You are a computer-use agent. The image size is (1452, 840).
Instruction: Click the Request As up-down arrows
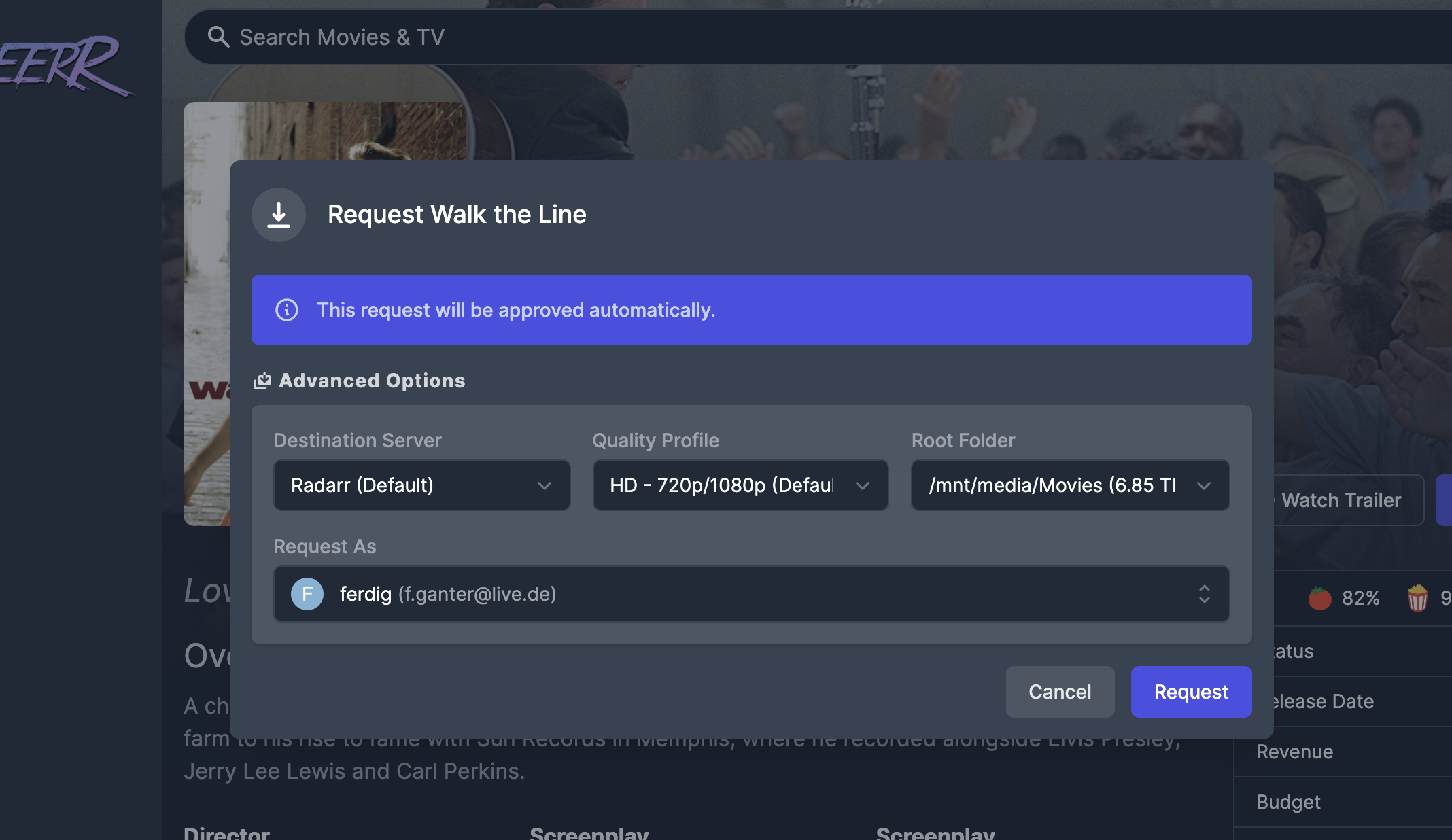pyautogui.click(x=1204, y=594)
